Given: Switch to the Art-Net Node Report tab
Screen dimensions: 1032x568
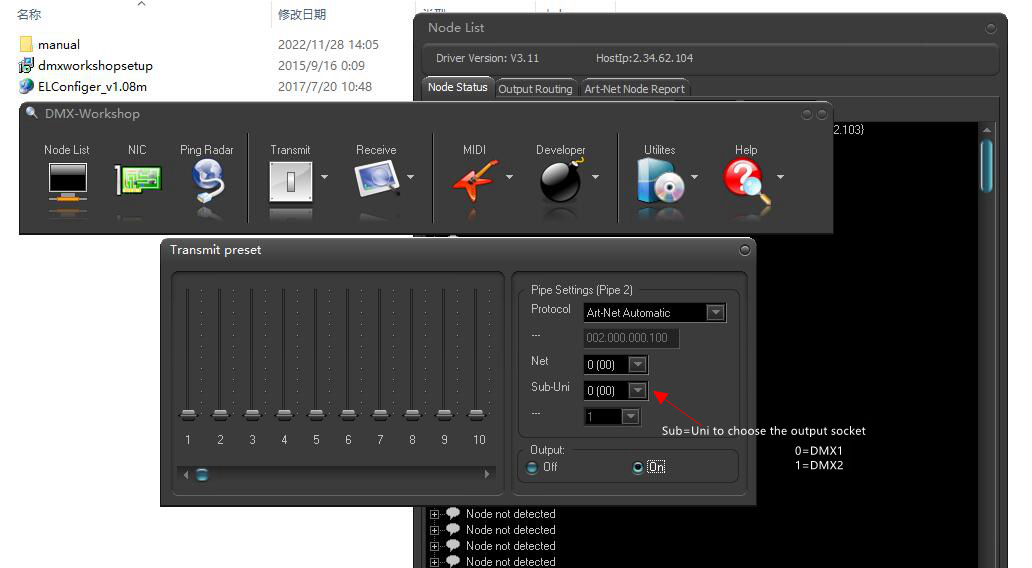Looking at the screenshot, I should point(634,89).
